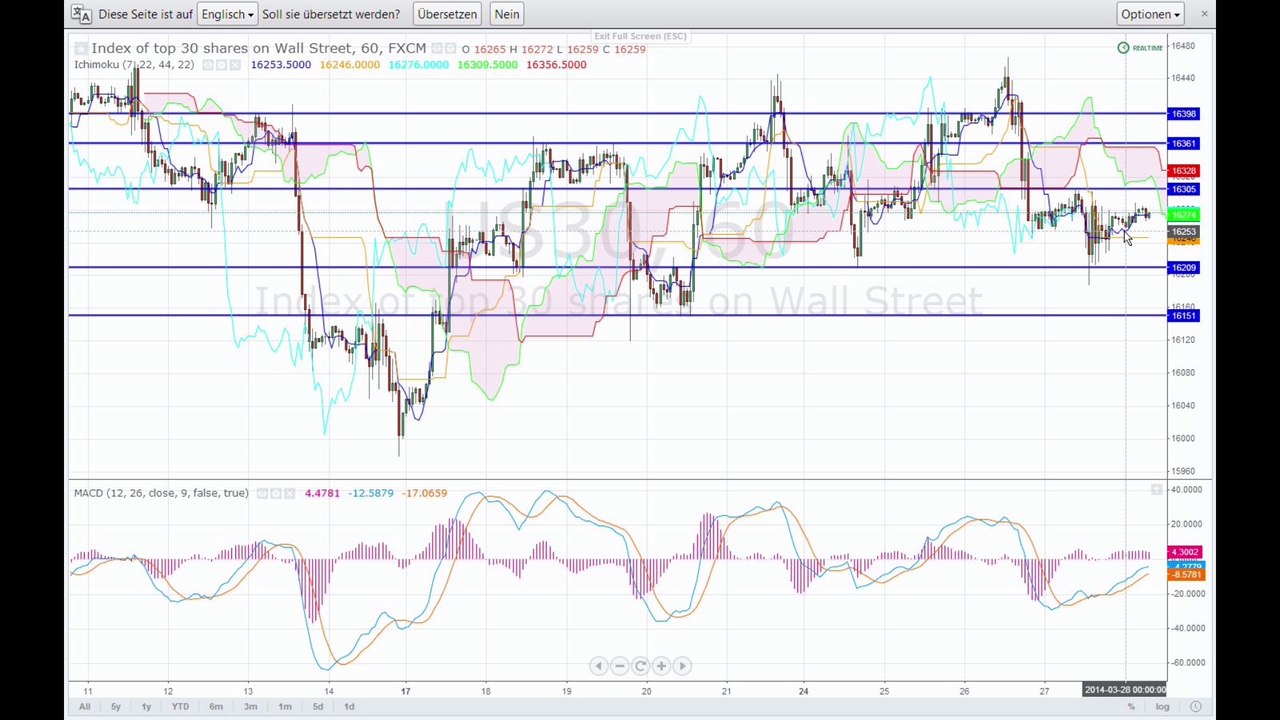Select the 5y time range

coord(115,707)
